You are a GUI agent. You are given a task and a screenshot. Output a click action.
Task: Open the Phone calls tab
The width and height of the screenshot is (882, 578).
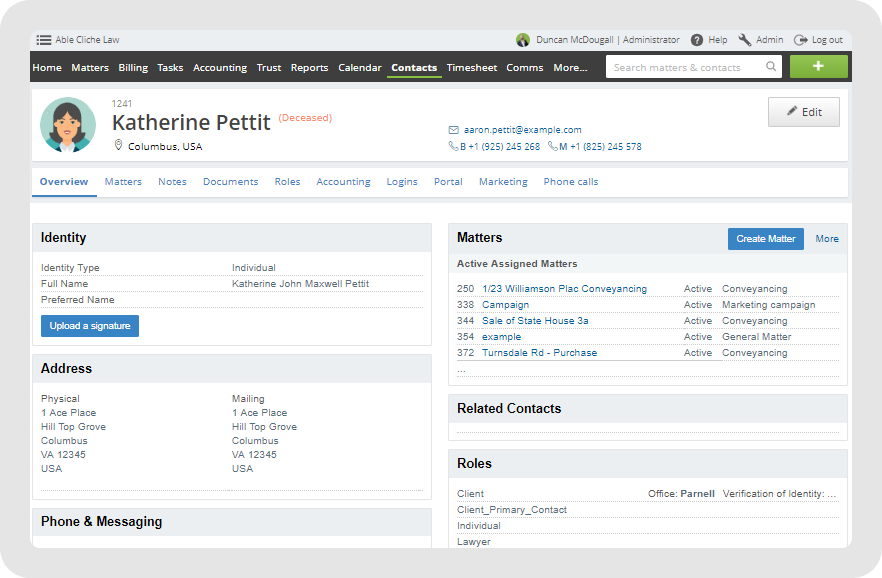click(x=570, y=182)
